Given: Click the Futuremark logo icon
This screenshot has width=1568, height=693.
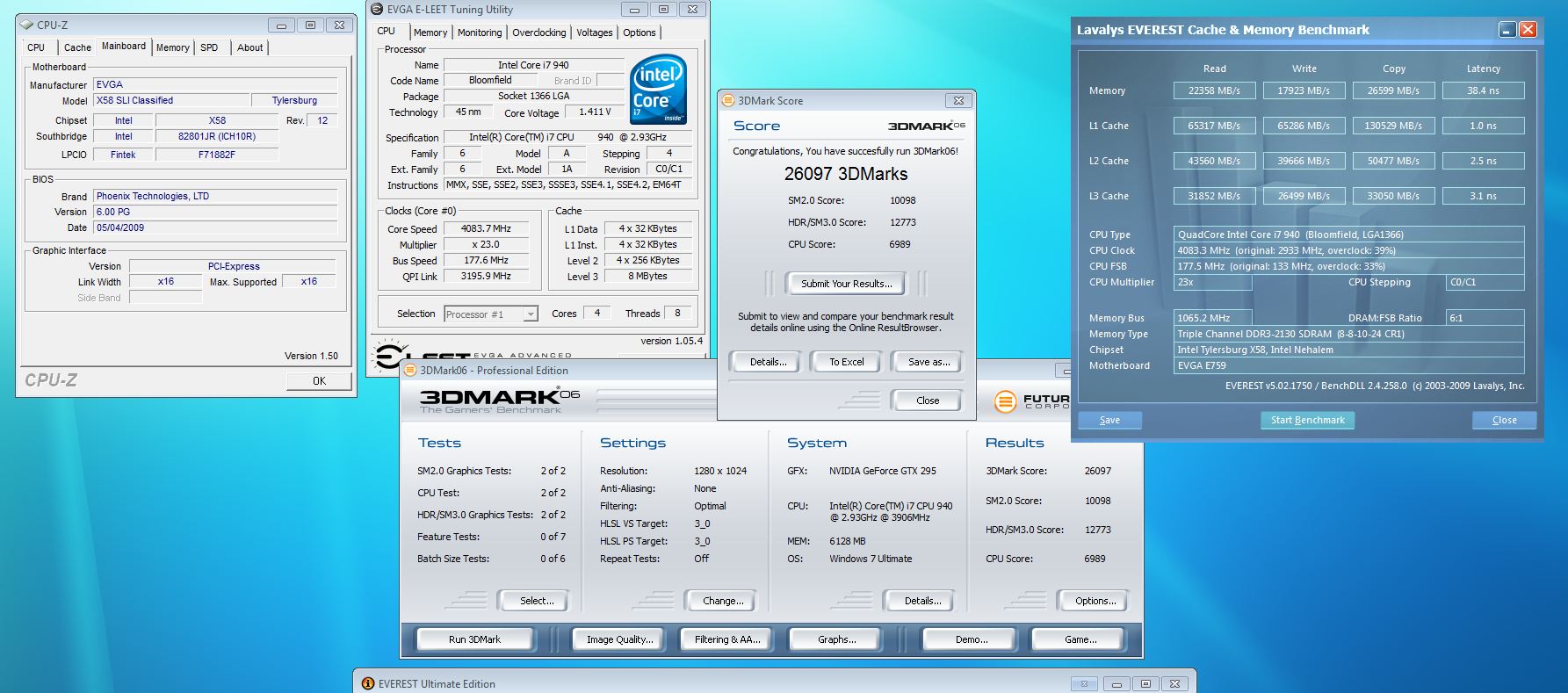Looking at the screenshot, I should click(x=1006, y=402).
